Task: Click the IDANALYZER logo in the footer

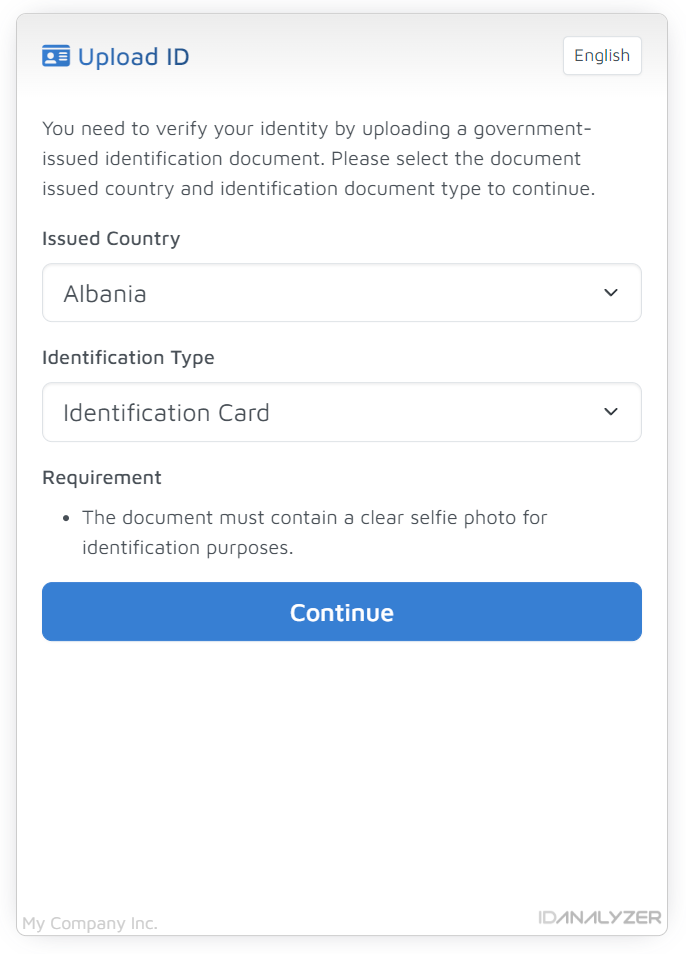Action: point(600,917)
